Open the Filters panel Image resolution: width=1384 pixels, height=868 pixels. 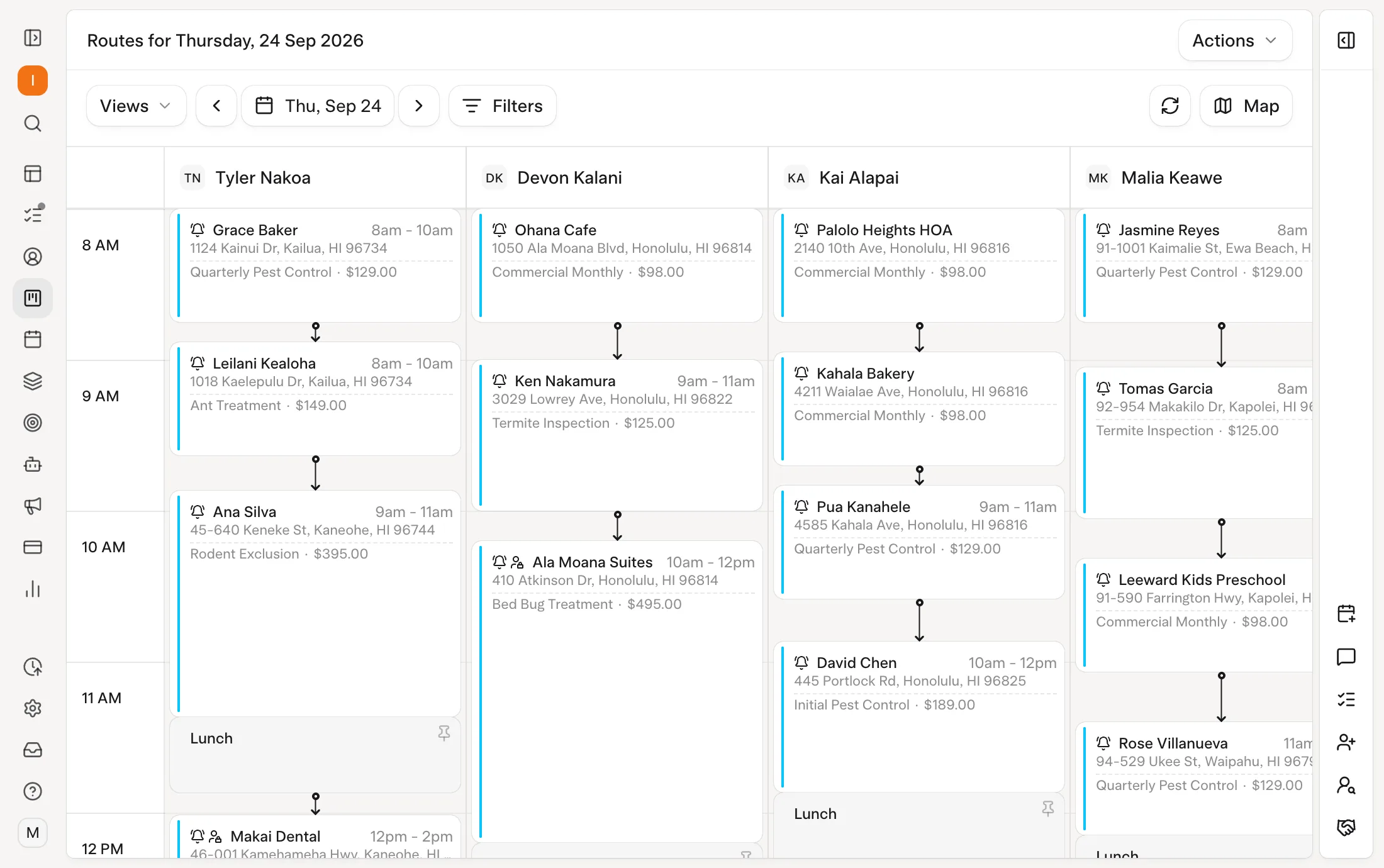point(502,106)
